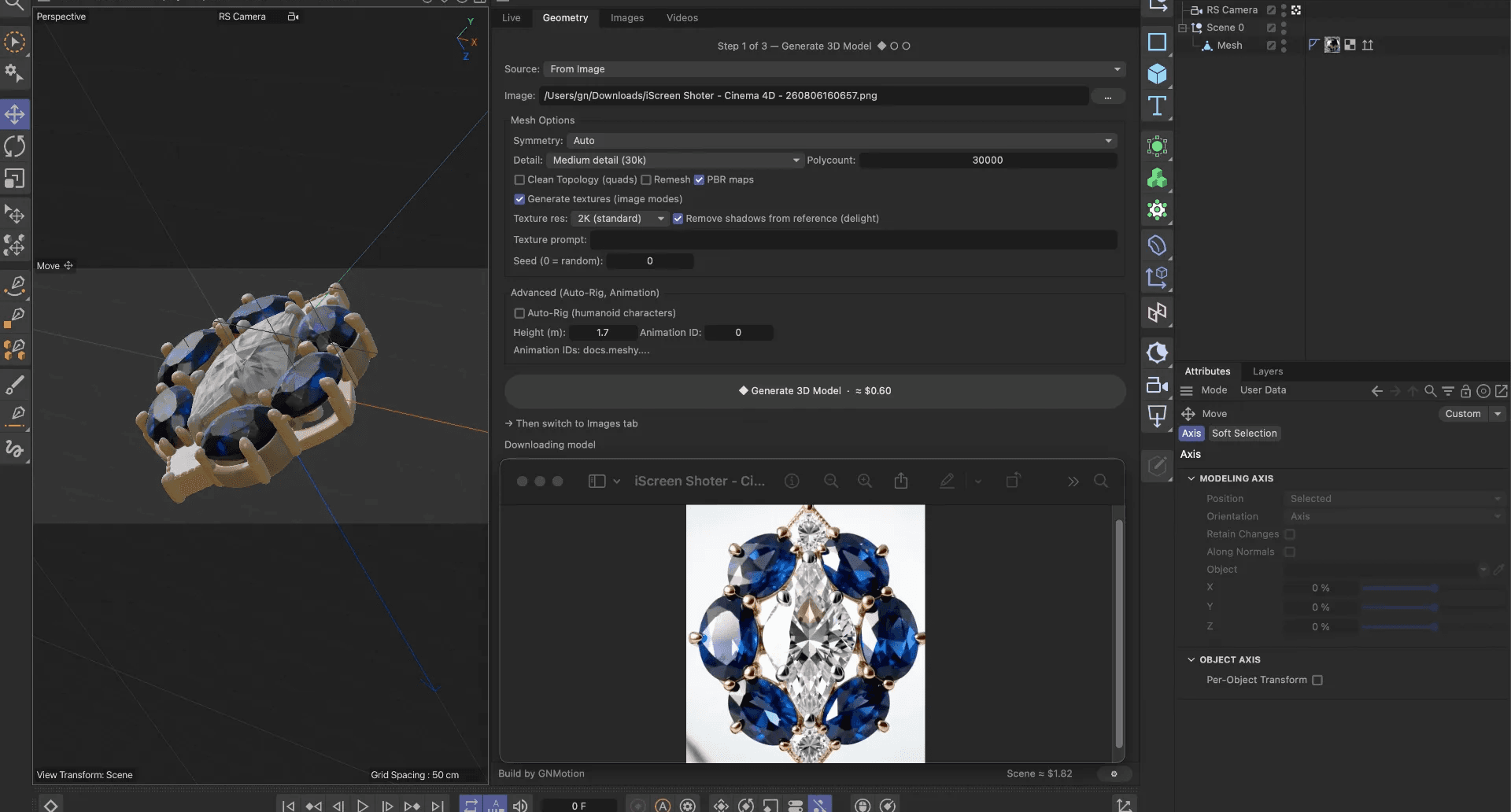1511x812 pixels.
Task: Select the Scale tool in left toolbar
Action: [15, 179]
